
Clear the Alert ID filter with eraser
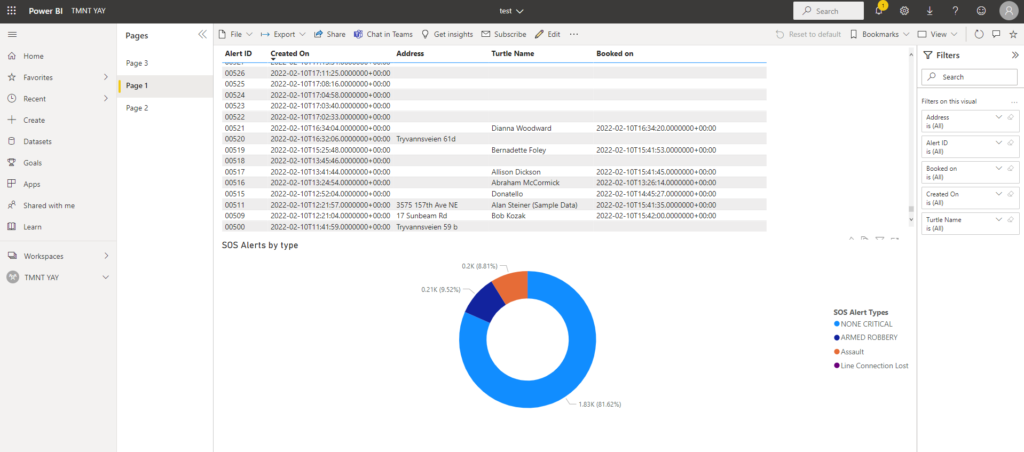pyautogui.click(x=1010, y=142)
